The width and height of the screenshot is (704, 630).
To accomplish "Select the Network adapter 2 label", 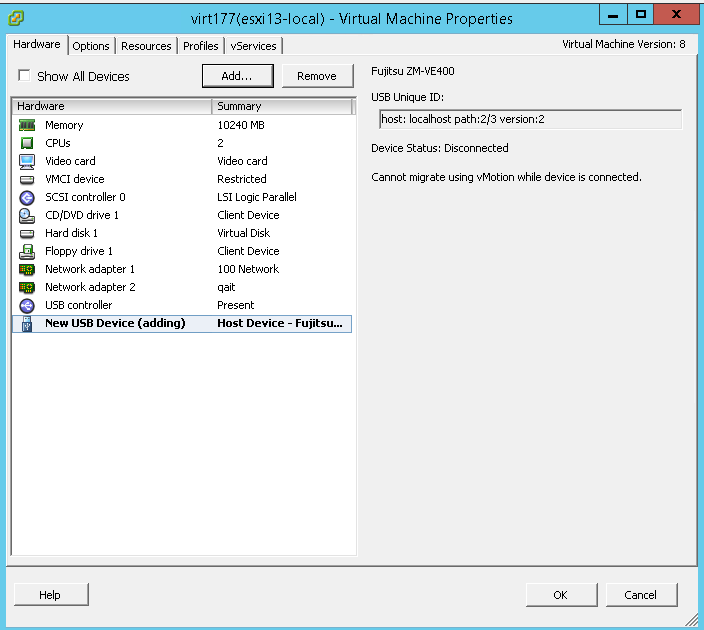I will point(90,287).
